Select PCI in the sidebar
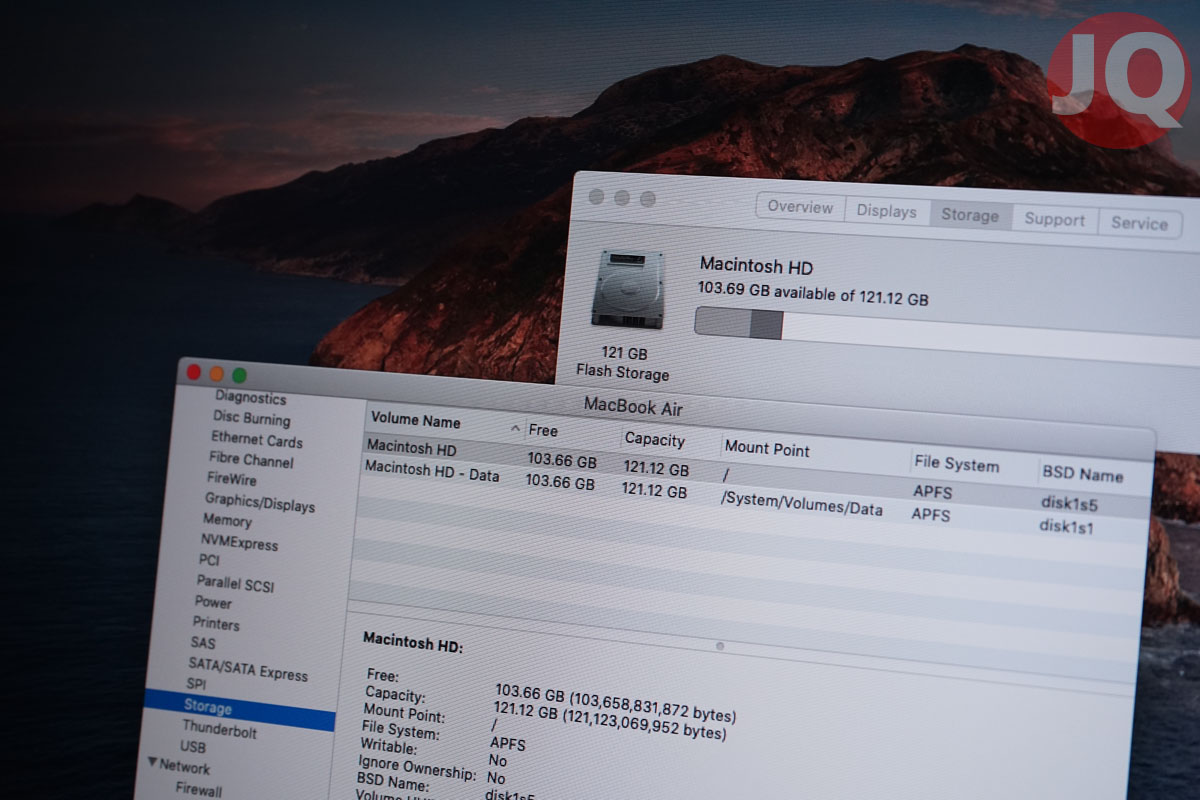Viewport: 1200px width, 800px height. 208,560
